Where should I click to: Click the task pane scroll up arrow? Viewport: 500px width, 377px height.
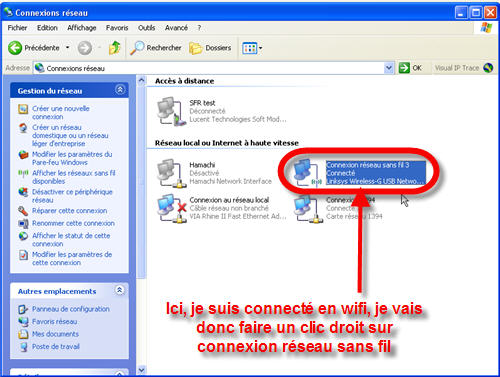coord(141,80)
